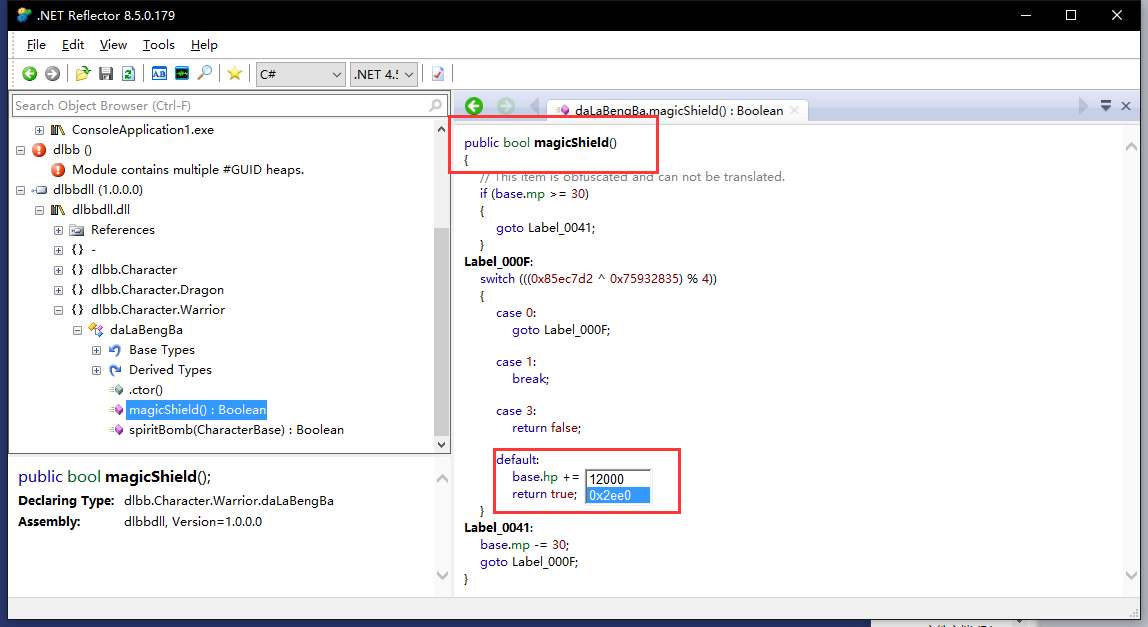The width and height of the screenshot is (1148, 627).
Task: Click the magnifier inside Search Object Browser box
Action: point(436,105)
